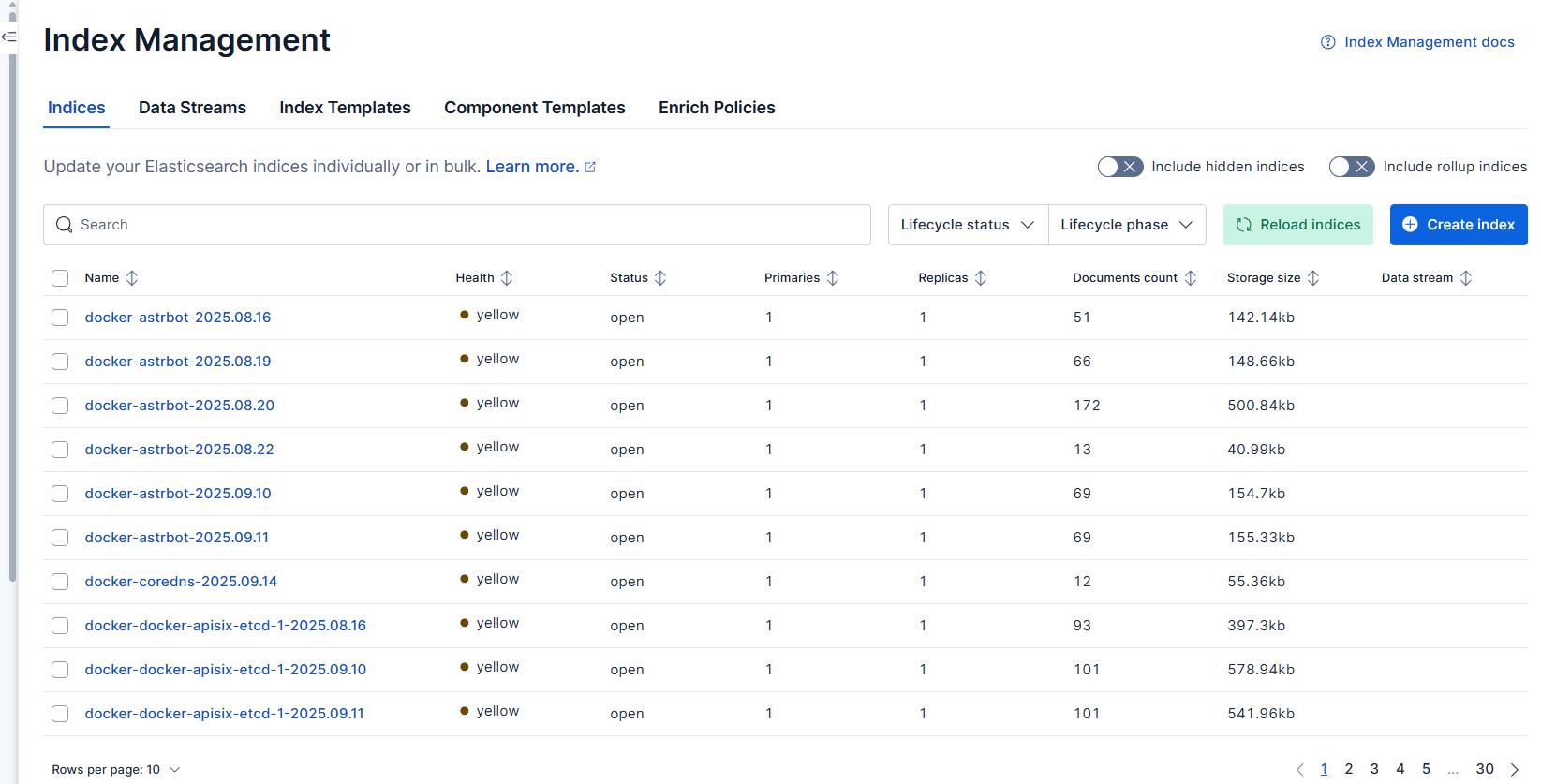Open the Component Templates tab
Screen dimensions: 1541x784
tap(534, 108)
